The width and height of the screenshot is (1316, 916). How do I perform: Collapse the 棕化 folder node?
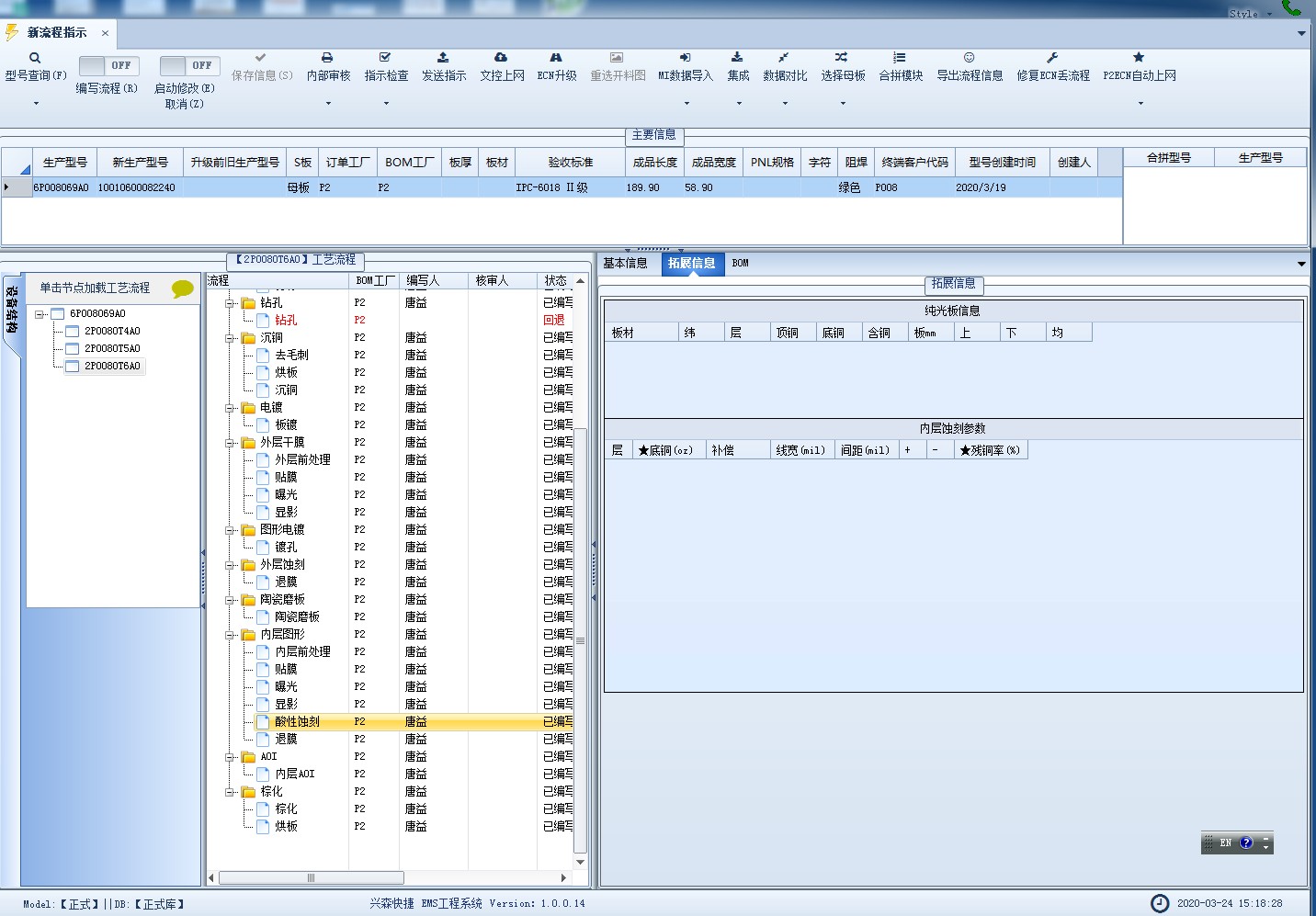[x=230, y=792]
